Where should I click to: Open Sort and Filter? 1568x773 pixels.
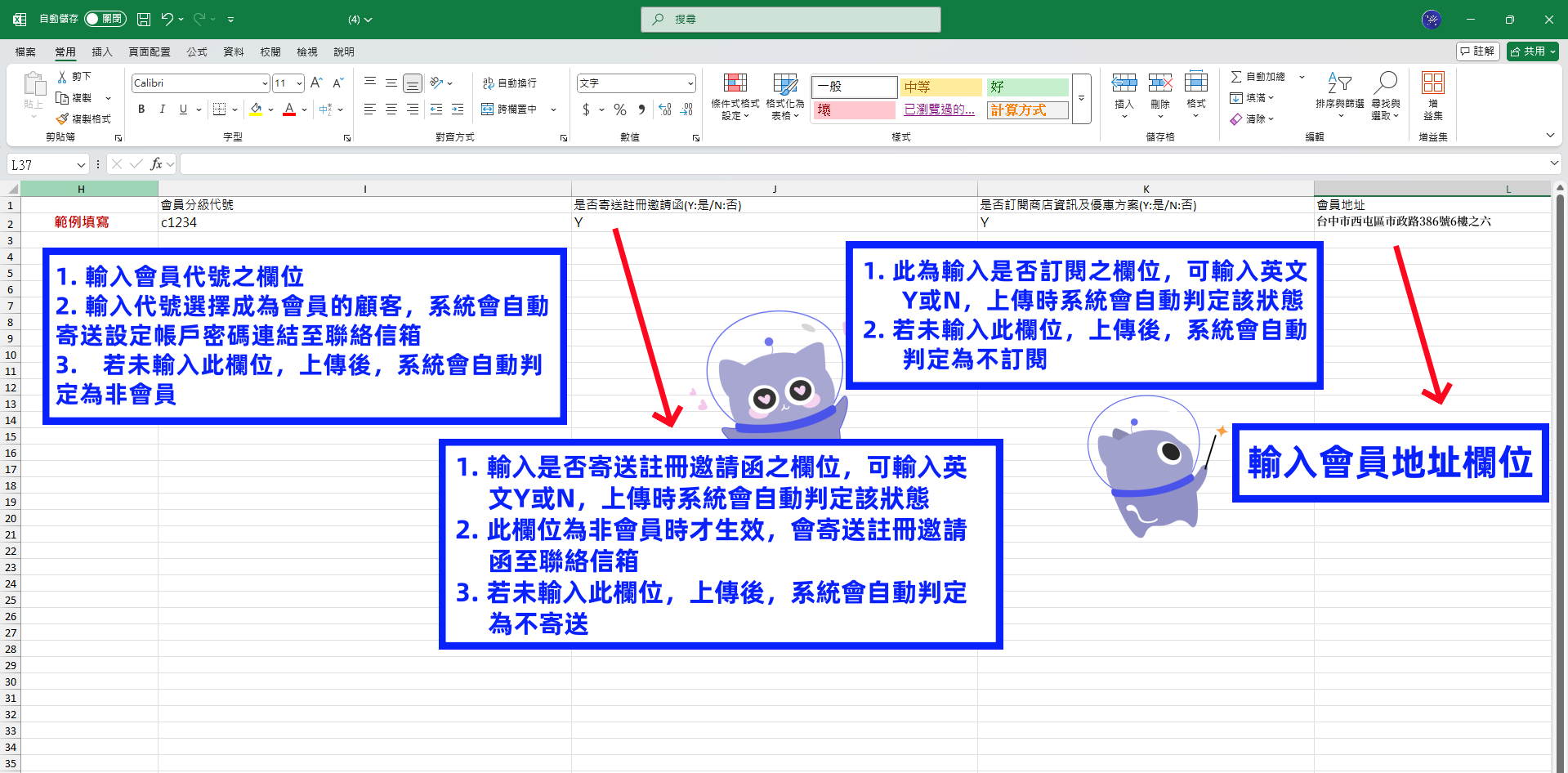point(1340,95)
